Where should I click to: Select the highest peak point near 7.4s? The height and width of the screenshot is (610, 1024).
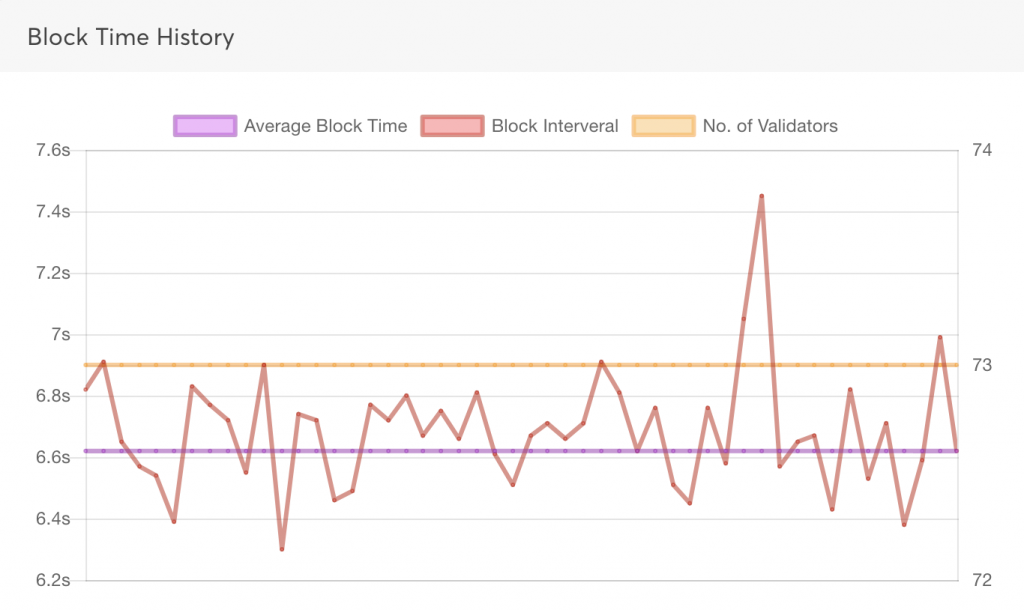[762, 196]
